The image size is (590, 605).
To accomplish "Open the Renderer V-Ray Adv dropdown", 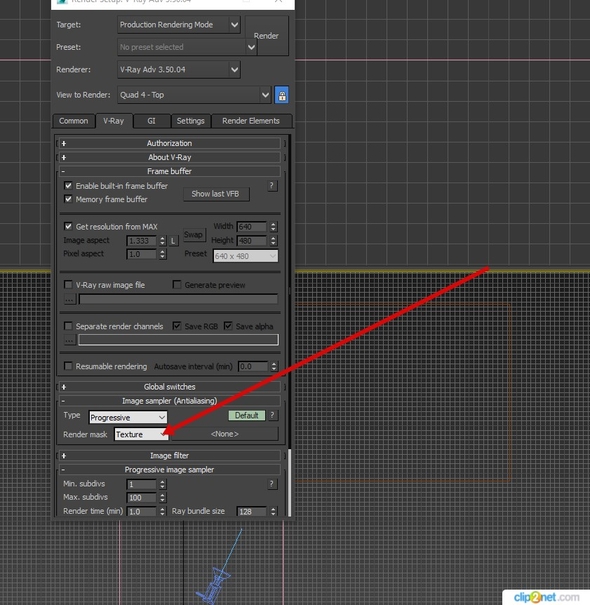I will tap(179, 70).
